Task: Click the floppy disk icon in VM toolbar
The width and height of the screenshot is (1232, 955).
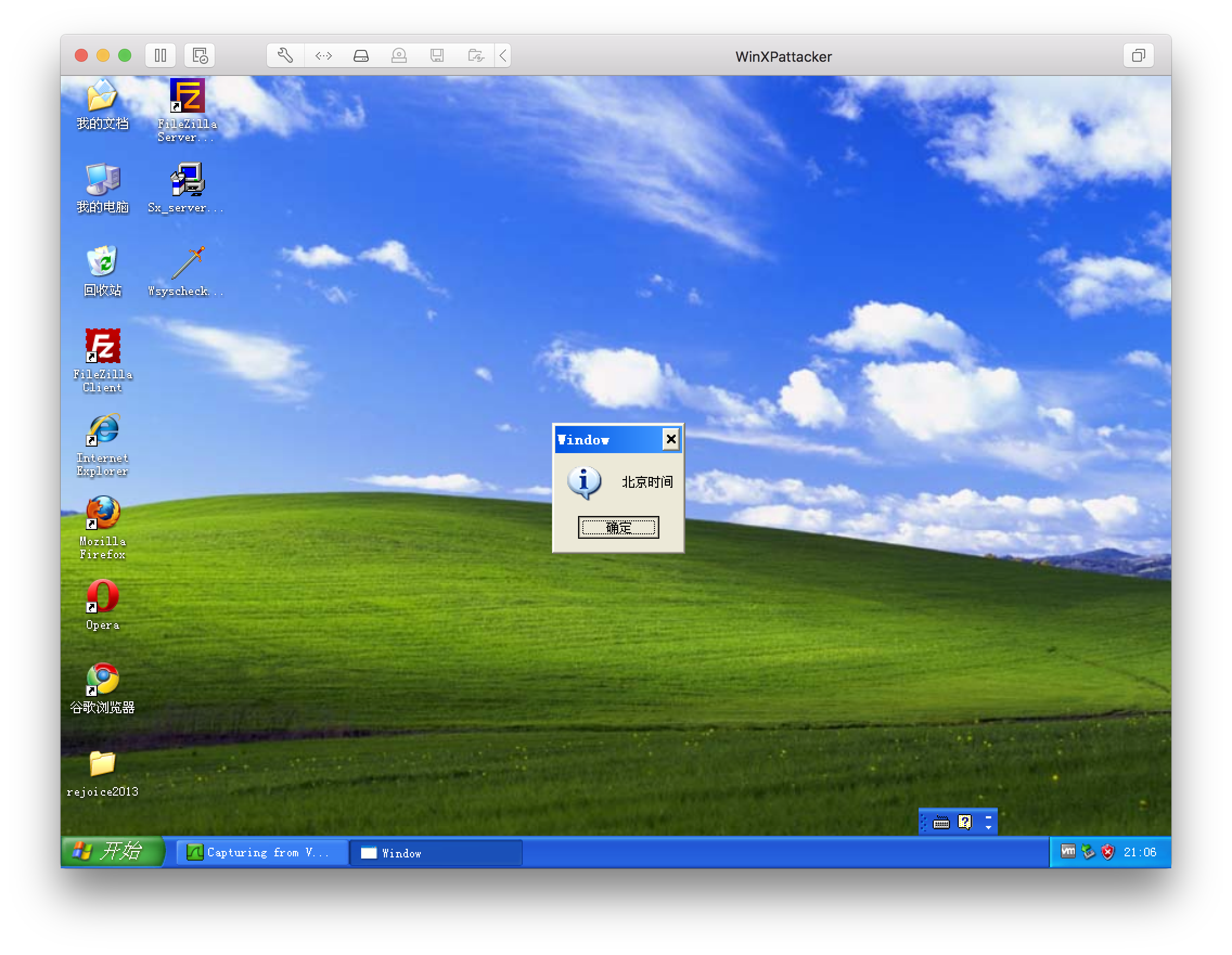Action: [437, 55]
